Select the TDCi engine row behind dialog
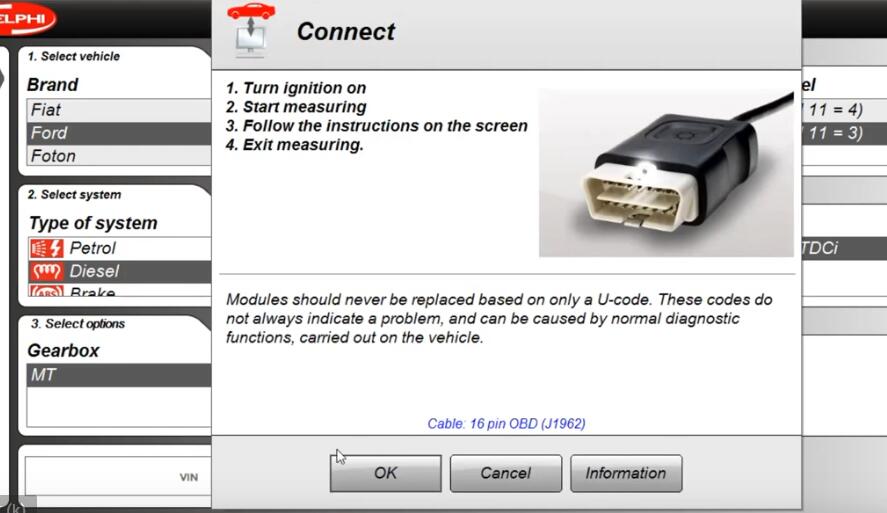The image size is (887, 513). [x=844, y=248]
